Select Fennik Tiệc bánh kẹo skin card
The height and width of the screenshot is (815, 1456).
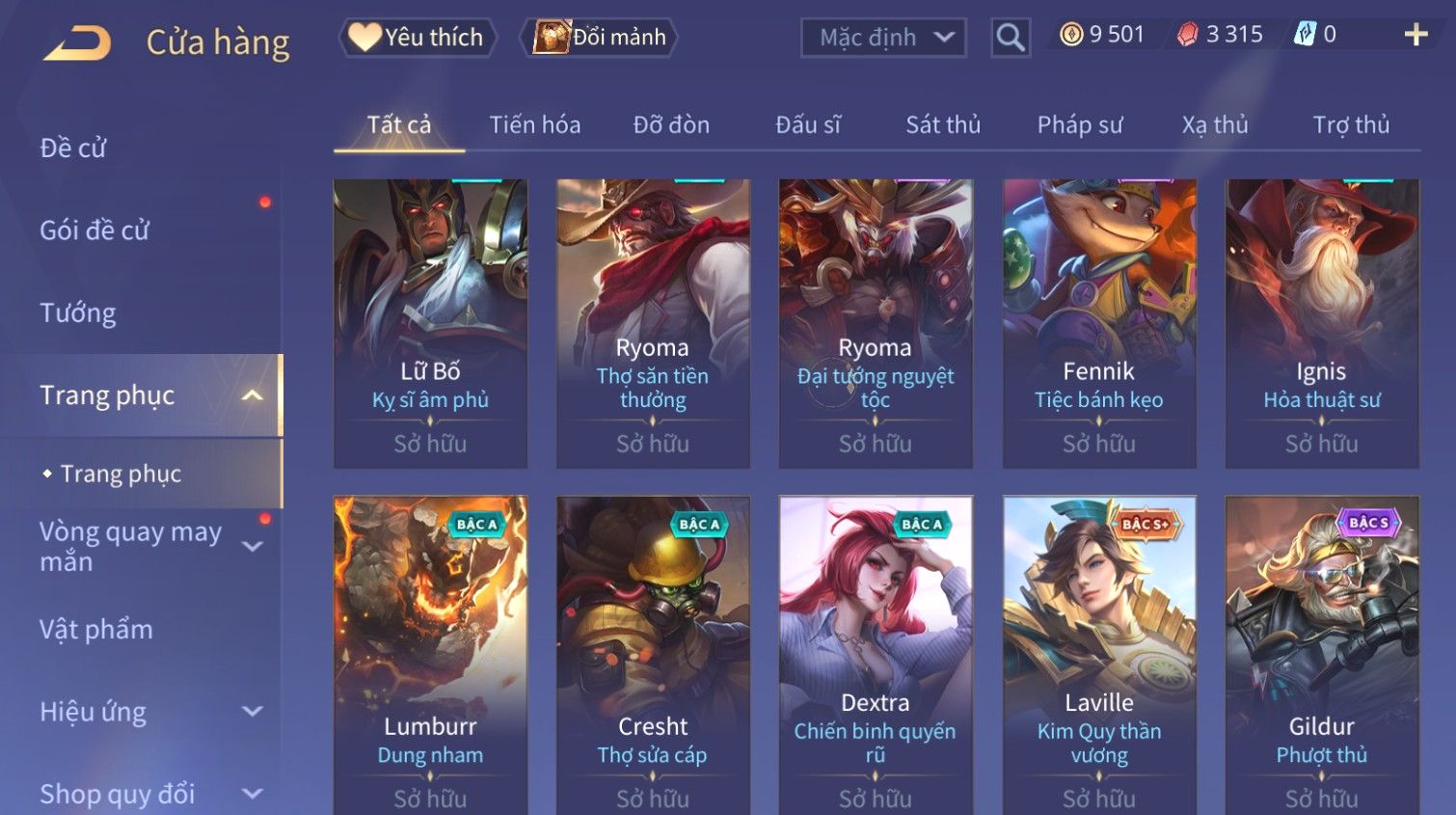(x=1099, y=323)
